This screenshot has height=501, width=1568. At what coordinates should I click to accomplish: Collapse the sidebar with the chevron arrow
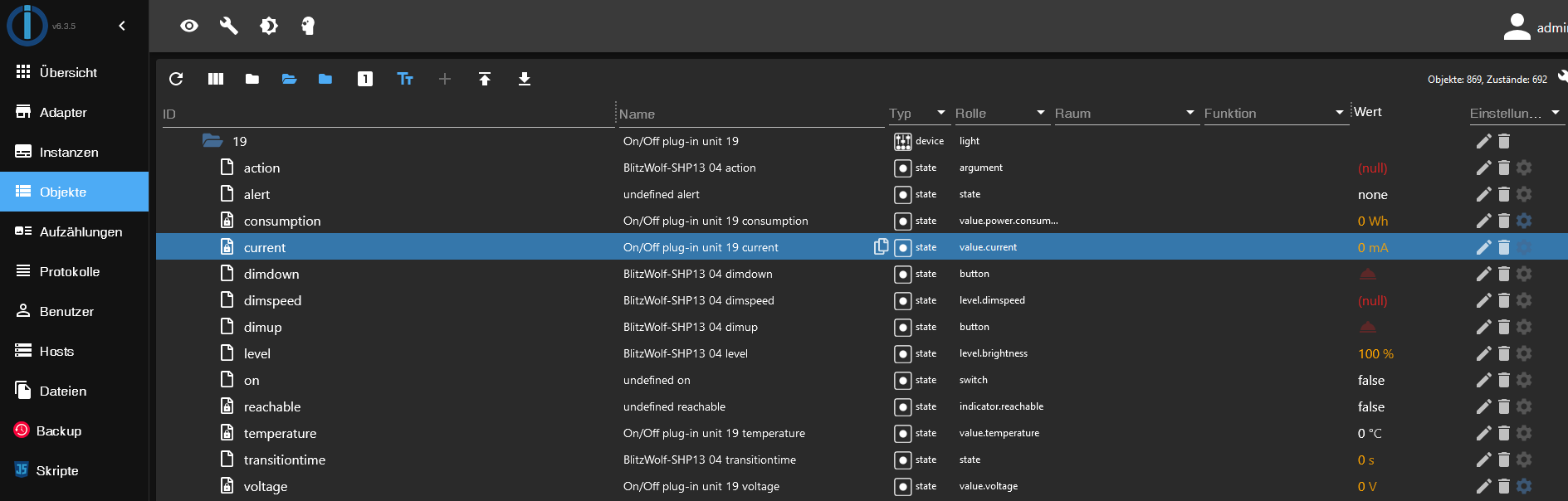click(122, 26)
